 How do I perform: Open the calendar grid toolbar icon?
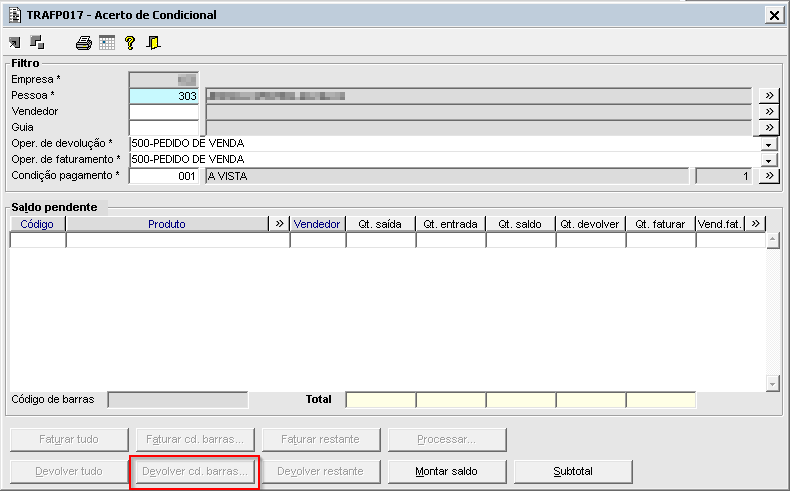click(x=107, y=43)
